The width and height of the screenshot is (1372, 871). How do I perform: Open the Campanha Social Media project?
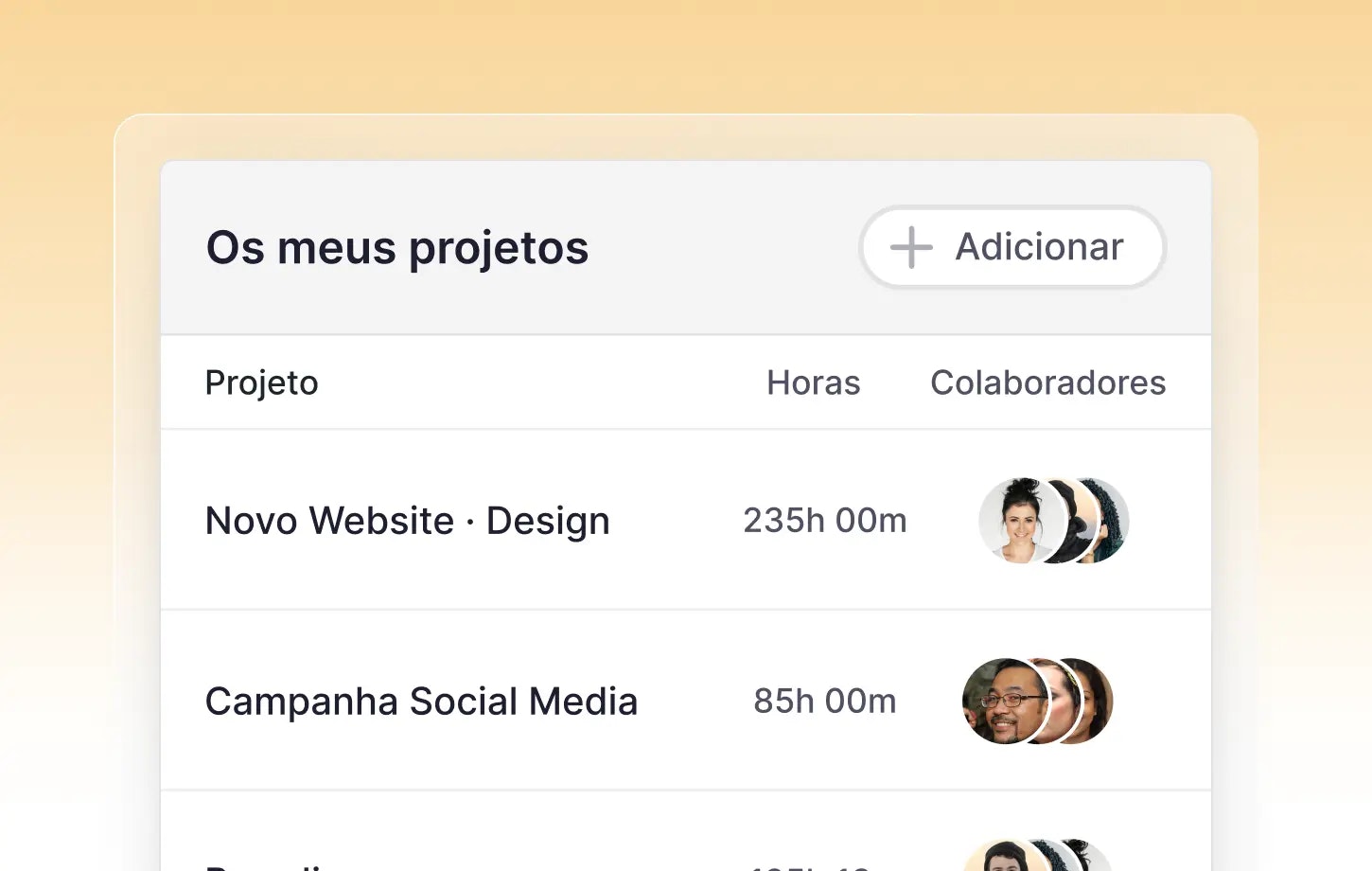coord(421,702)
